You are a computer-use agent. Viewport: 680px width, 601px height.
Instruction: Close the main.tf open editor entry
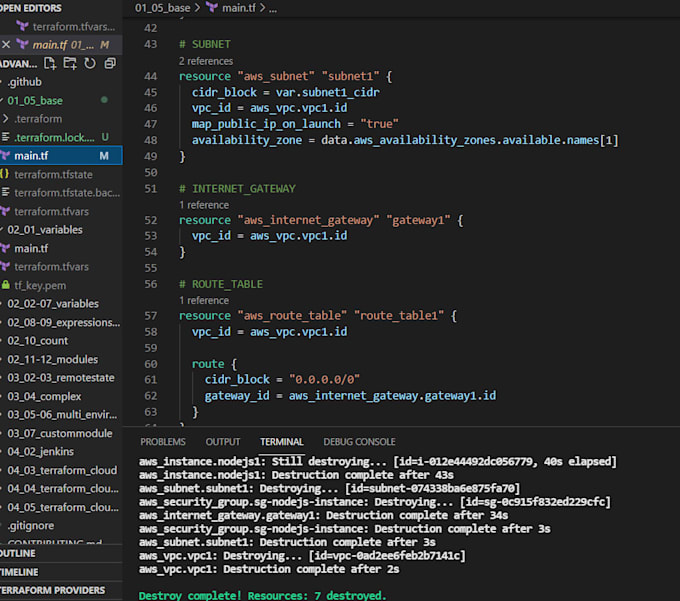(6, 45)
